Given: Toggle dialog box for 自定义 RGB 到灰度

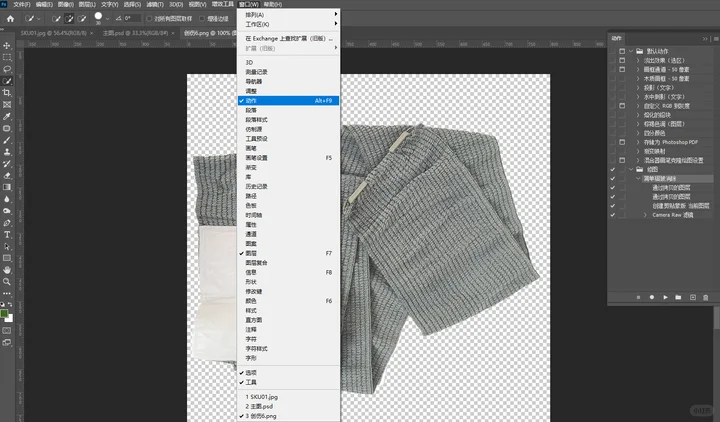Looking at the screenshot, I should pos(622,106).
